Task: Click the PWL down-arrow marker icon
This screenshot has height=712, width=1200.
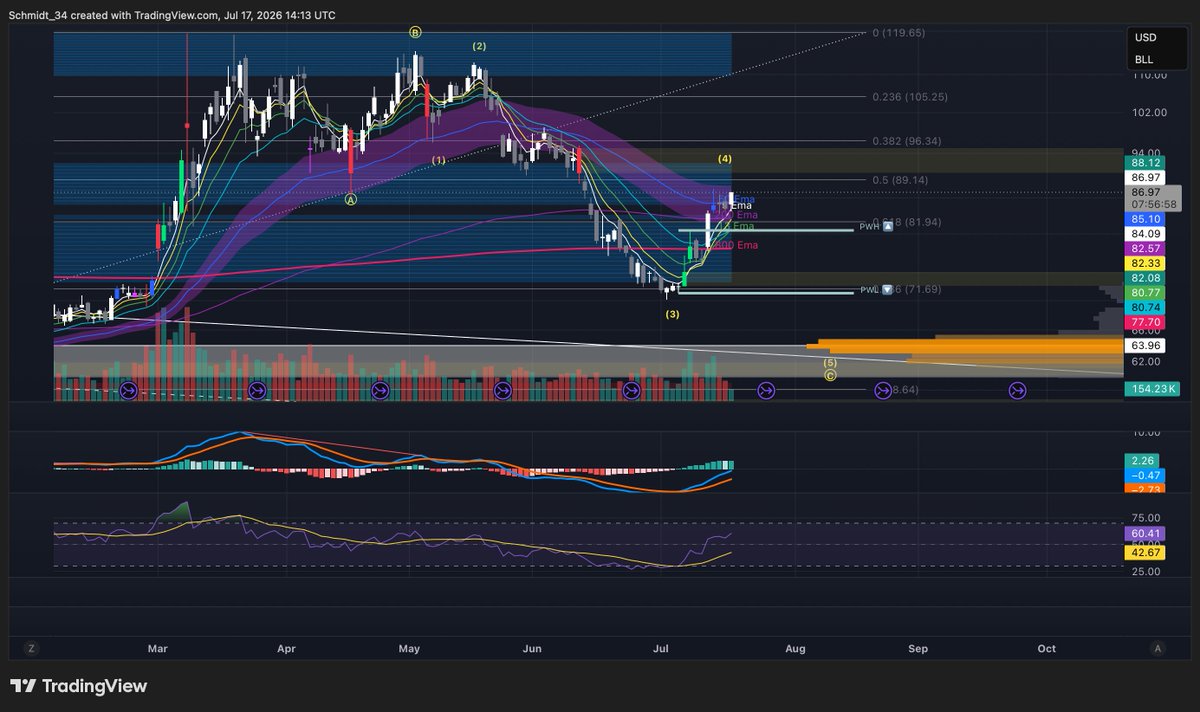Action: point(887,290)
